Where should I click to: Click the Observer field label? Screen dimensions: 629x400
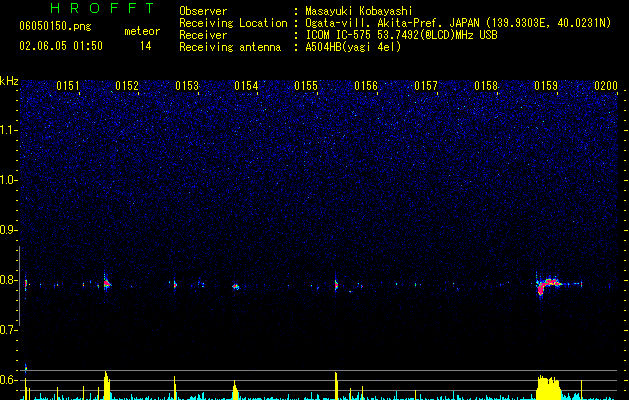203,11
